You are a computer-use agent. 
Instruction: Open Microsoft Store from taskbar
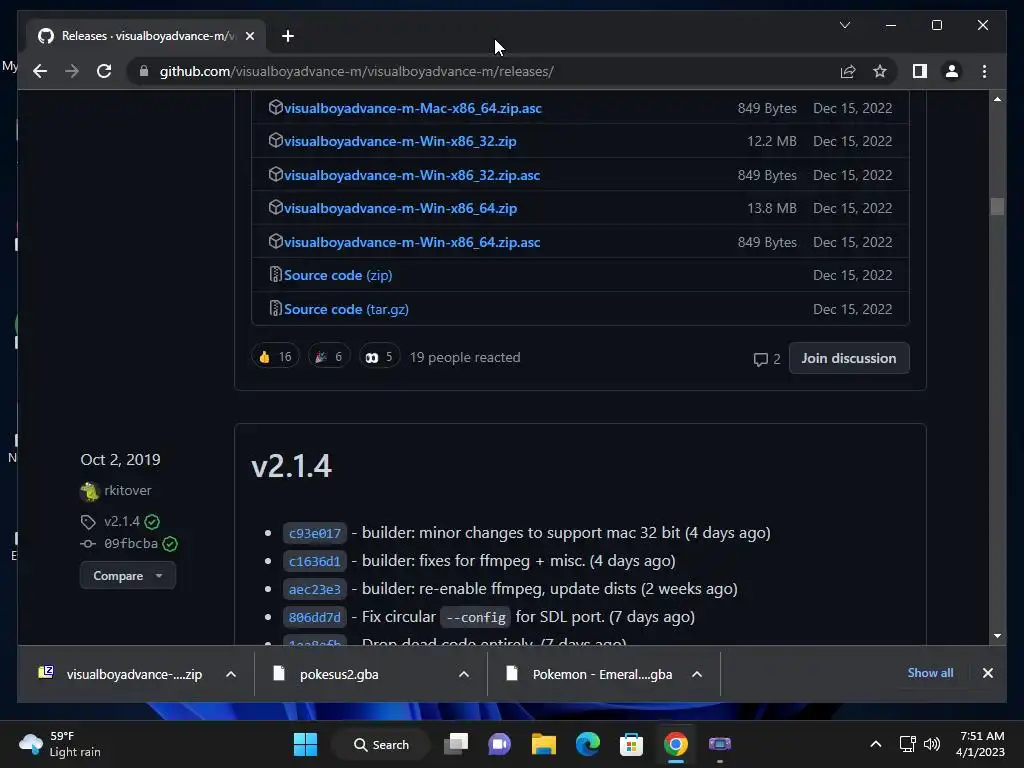point(631,744)
